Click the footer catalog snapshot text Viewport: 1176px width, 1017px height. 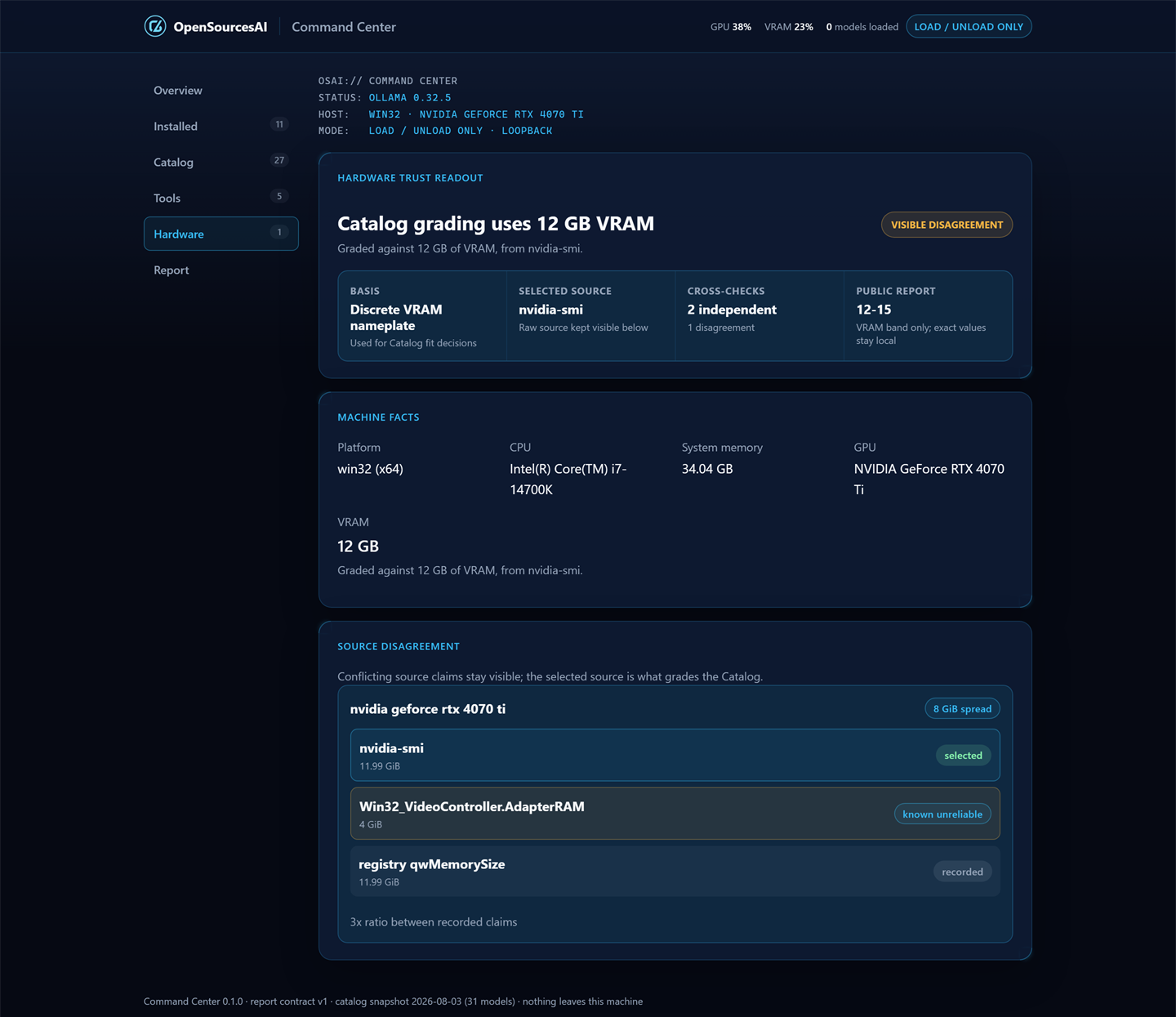(x=425, y=1001)
